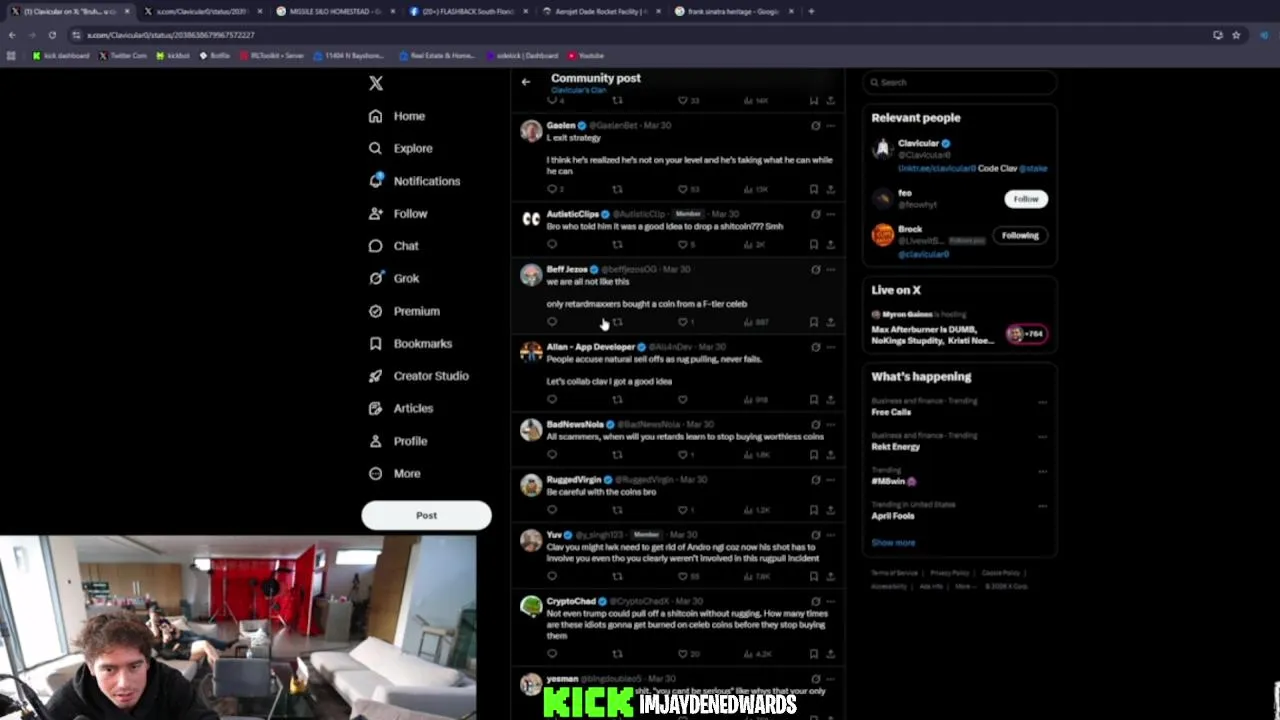Open the #MBwin trending topic

894,481
